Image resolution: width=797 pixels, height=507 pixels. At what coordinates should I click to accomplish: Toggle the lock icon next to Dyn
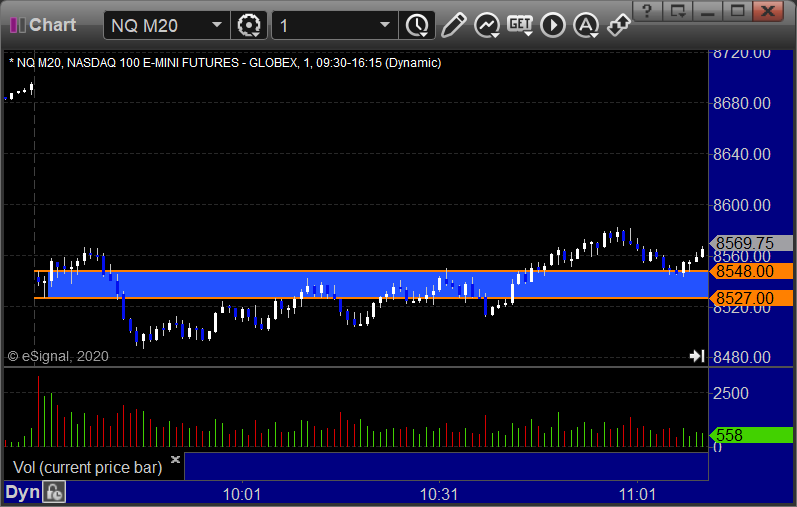54,492
